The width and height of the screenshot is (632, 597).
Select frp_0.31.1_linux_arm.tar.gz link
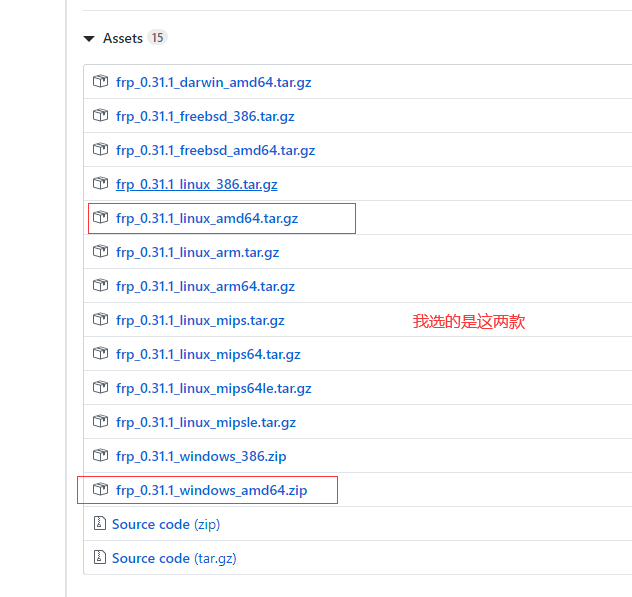click(198, 252)
